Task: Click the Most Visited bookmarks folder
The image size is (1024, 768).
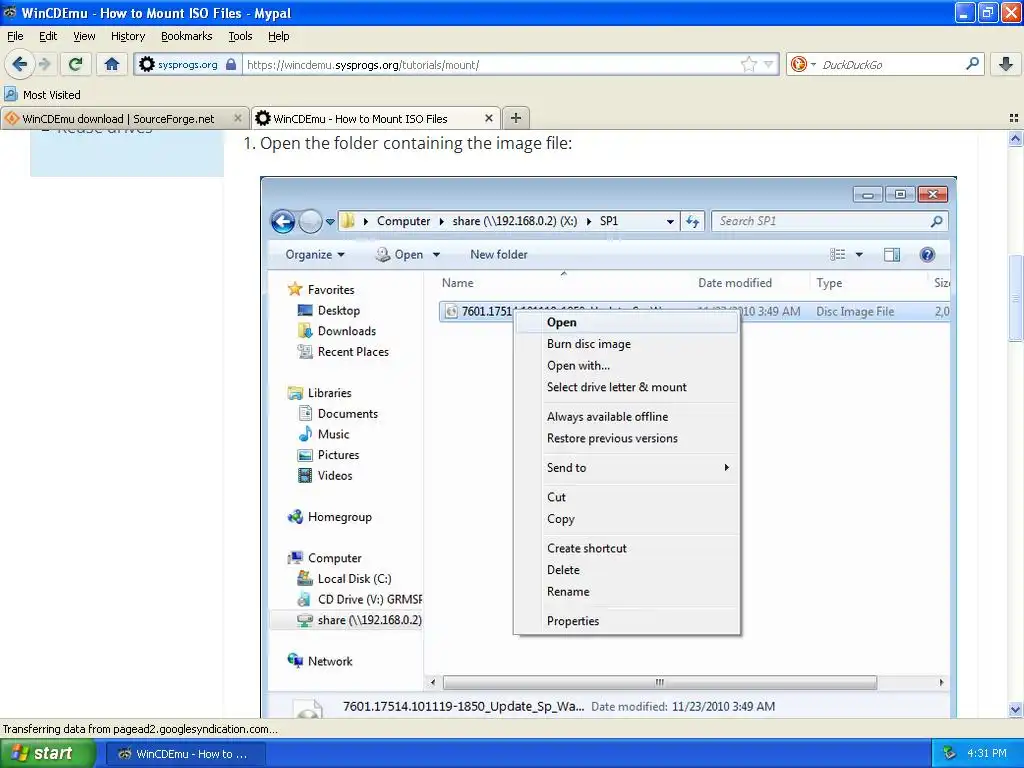Action: 42,95
